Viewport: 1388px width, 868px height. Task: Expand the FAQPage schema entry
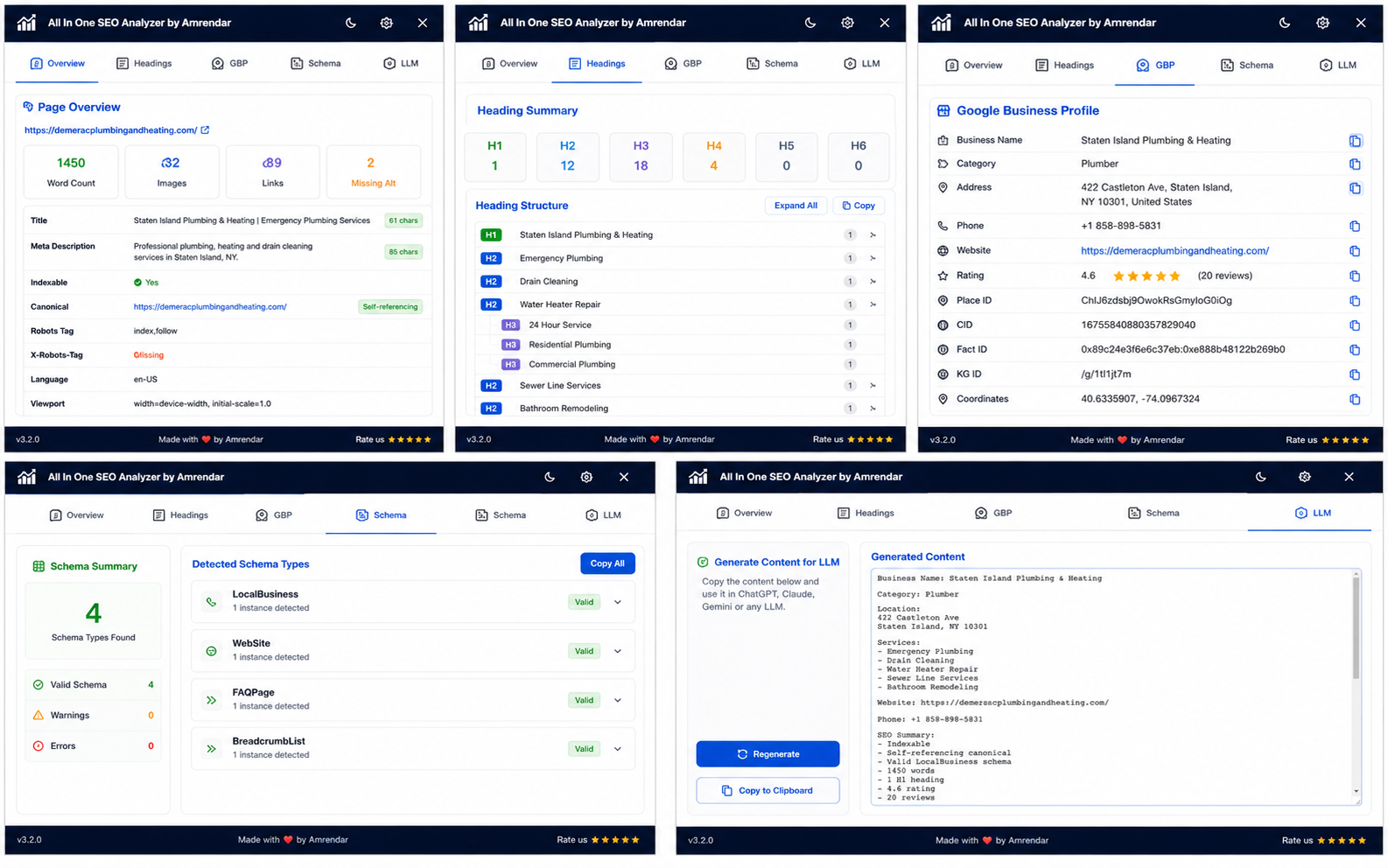coord(618,700)
